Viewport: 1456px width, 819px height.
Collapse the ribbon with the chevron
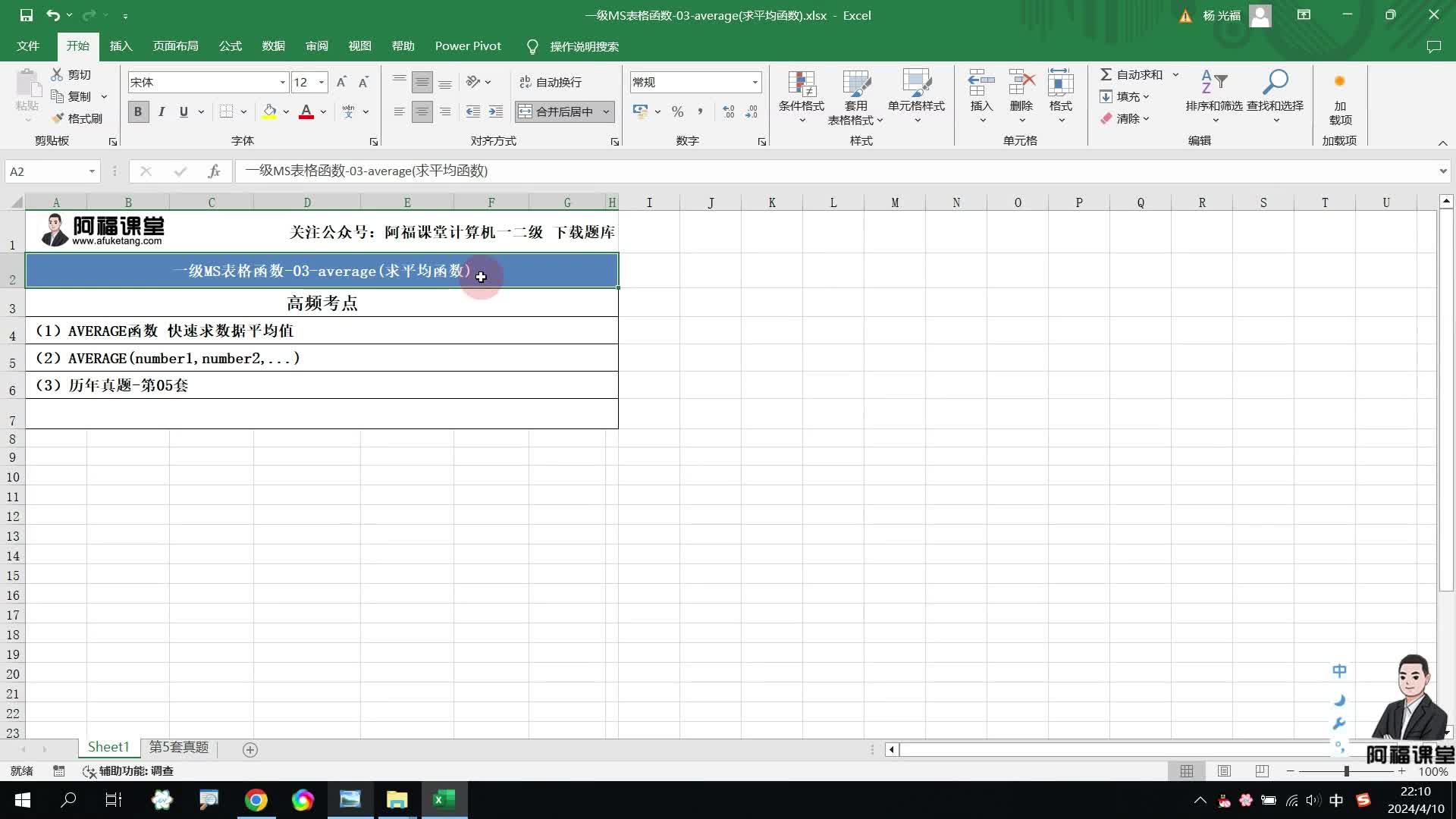tap(1442, 143)
